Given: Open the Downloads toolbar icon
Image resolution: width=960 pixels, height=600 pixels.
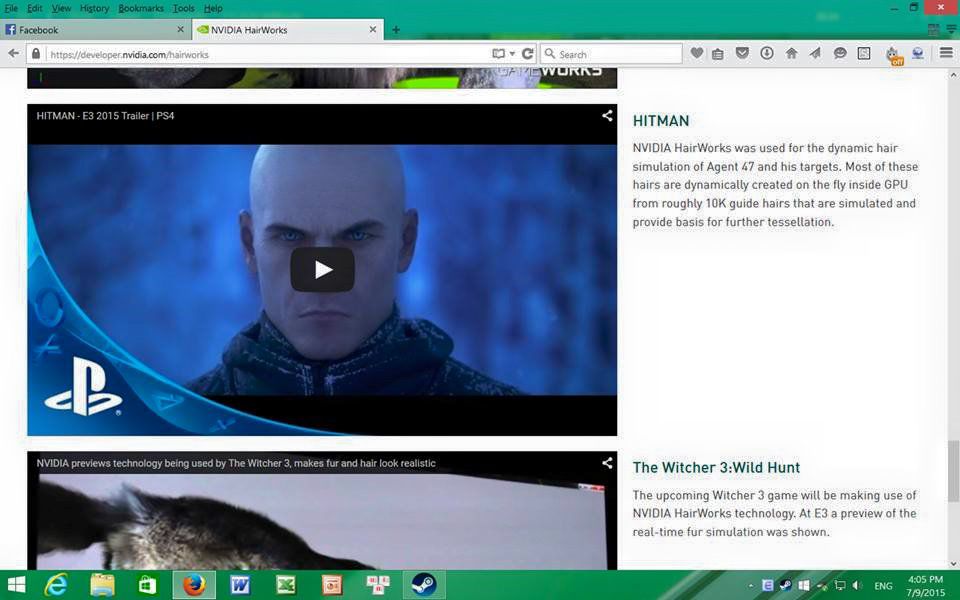Looking at the screenshot, I should [x=767, y=54].
